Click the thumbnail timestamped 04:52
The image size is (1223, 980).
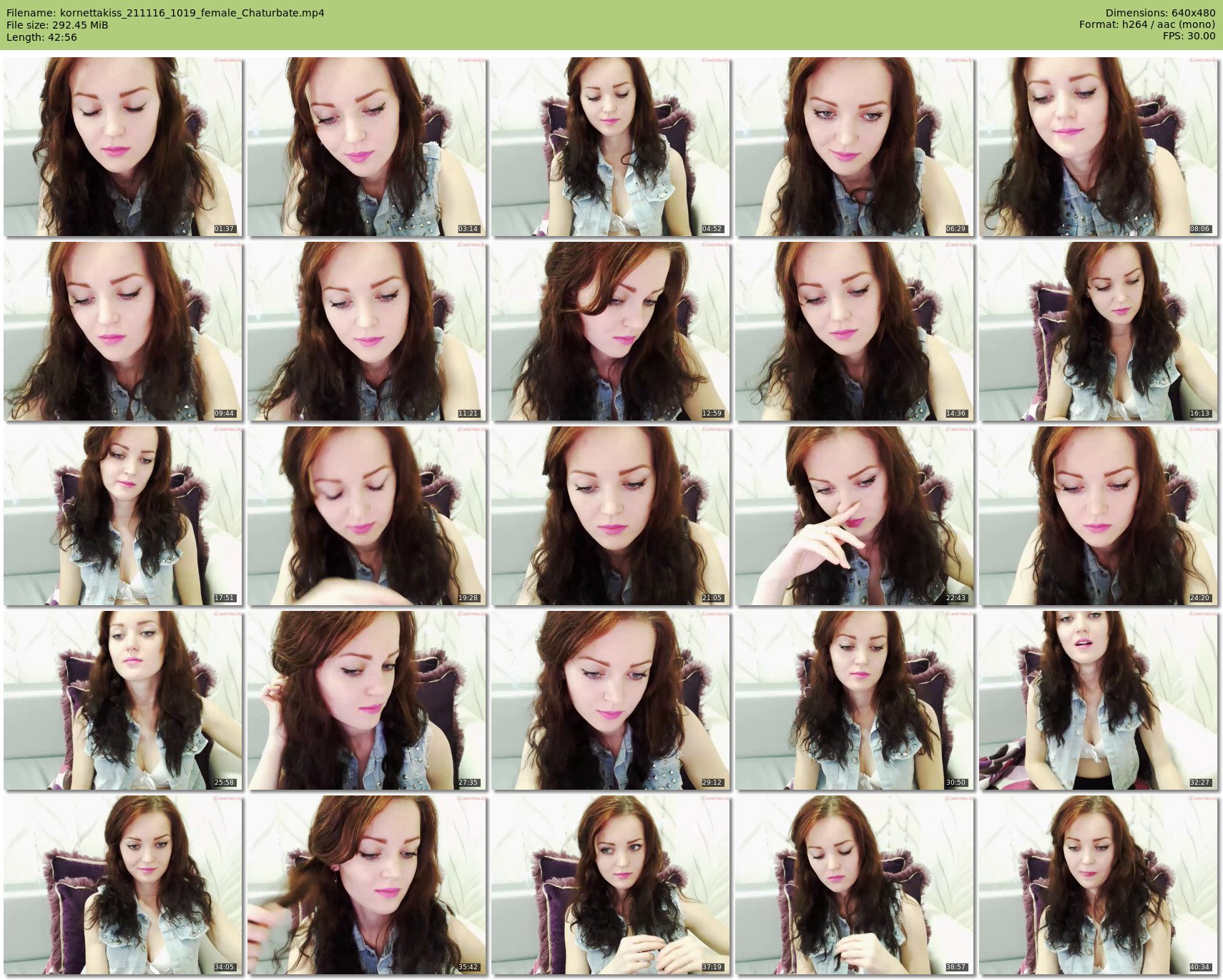[611, 147]
